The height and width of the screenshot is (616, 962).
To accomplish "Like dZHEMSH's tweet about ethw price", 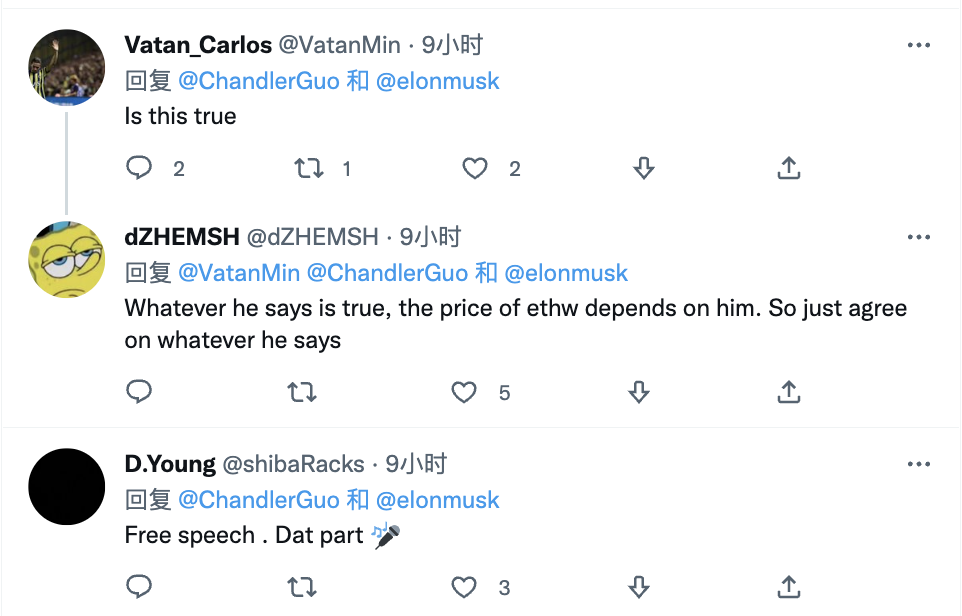I will (x=464, y=392).
